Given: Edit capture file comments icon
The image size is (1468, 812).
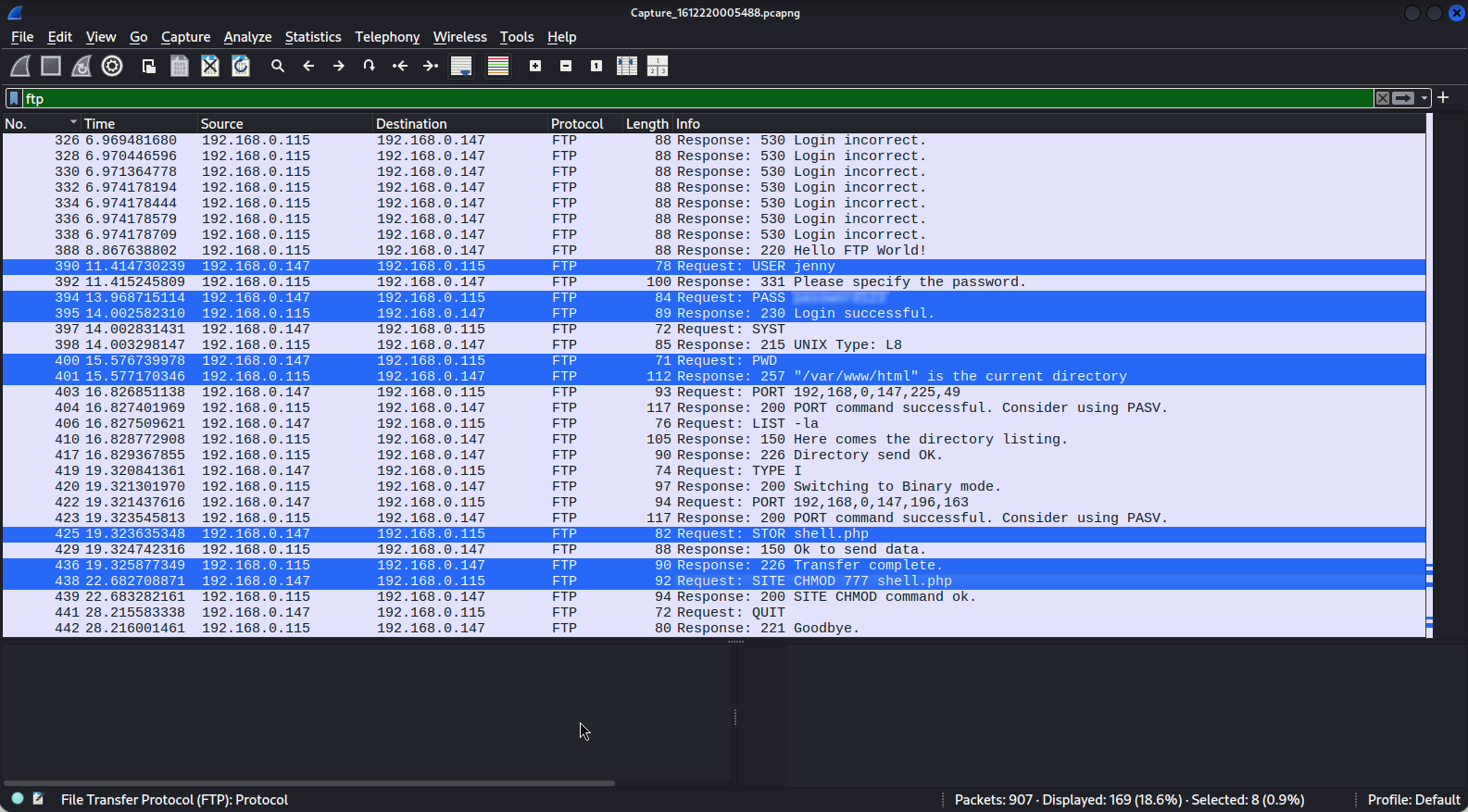Looking at the screenshot, I should click(x=38, y=798).
